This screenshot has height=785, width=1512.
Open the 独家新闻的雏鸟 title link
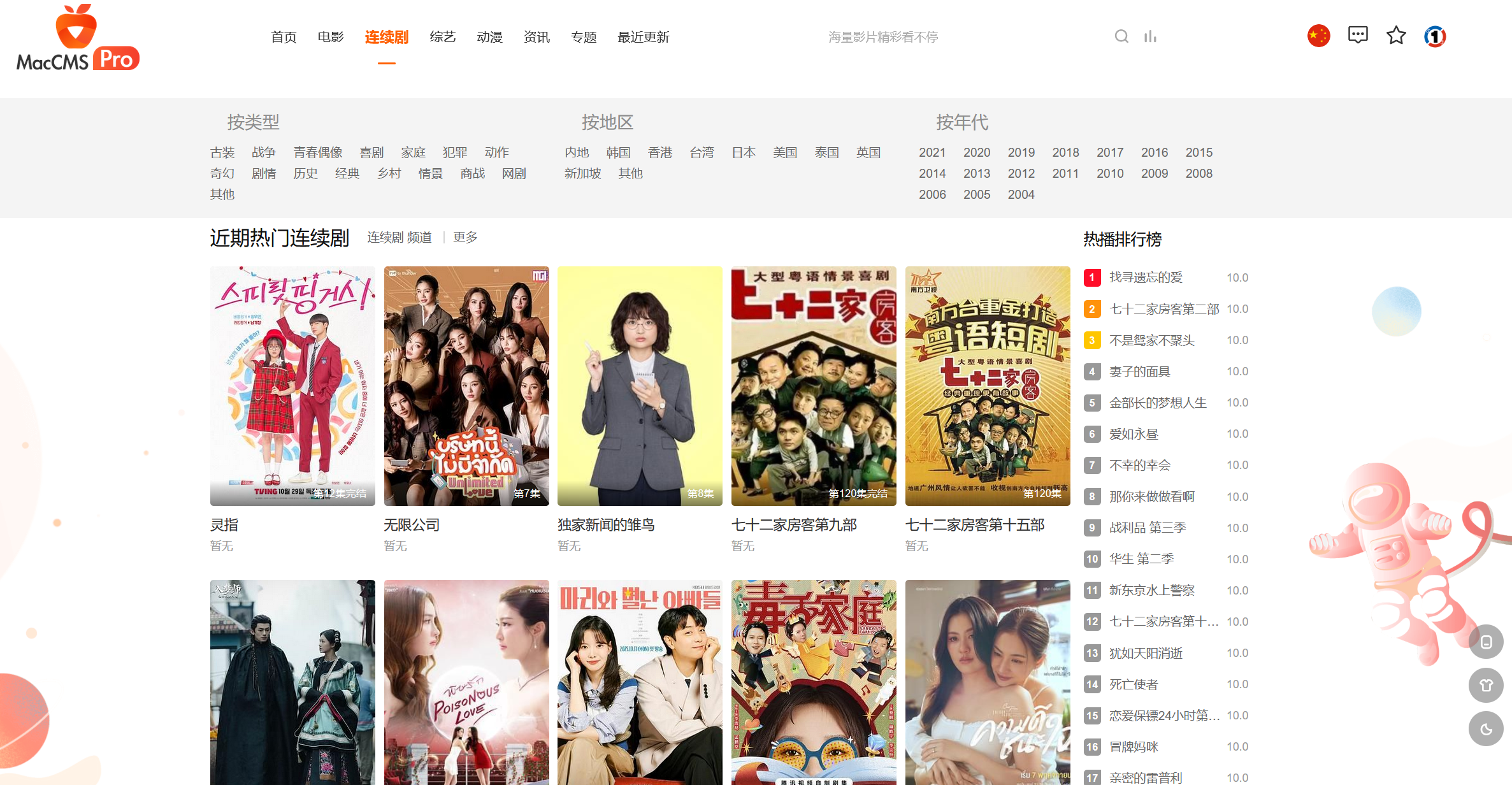tap(606, 524)
